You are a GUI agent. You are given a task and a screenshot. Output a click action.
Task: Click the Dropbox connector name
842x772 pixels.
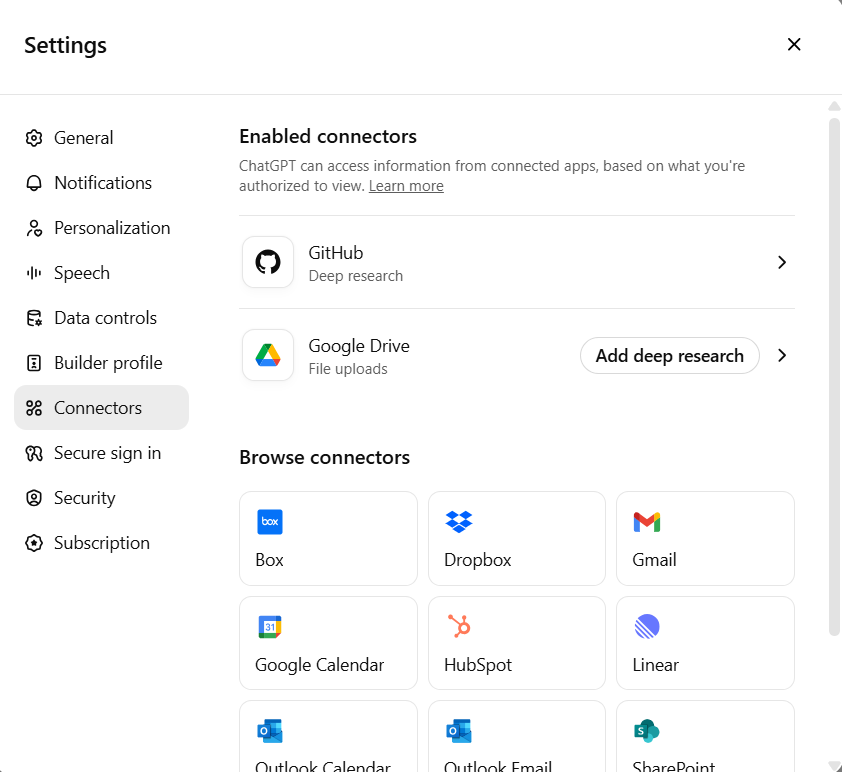tap(477, 560)
